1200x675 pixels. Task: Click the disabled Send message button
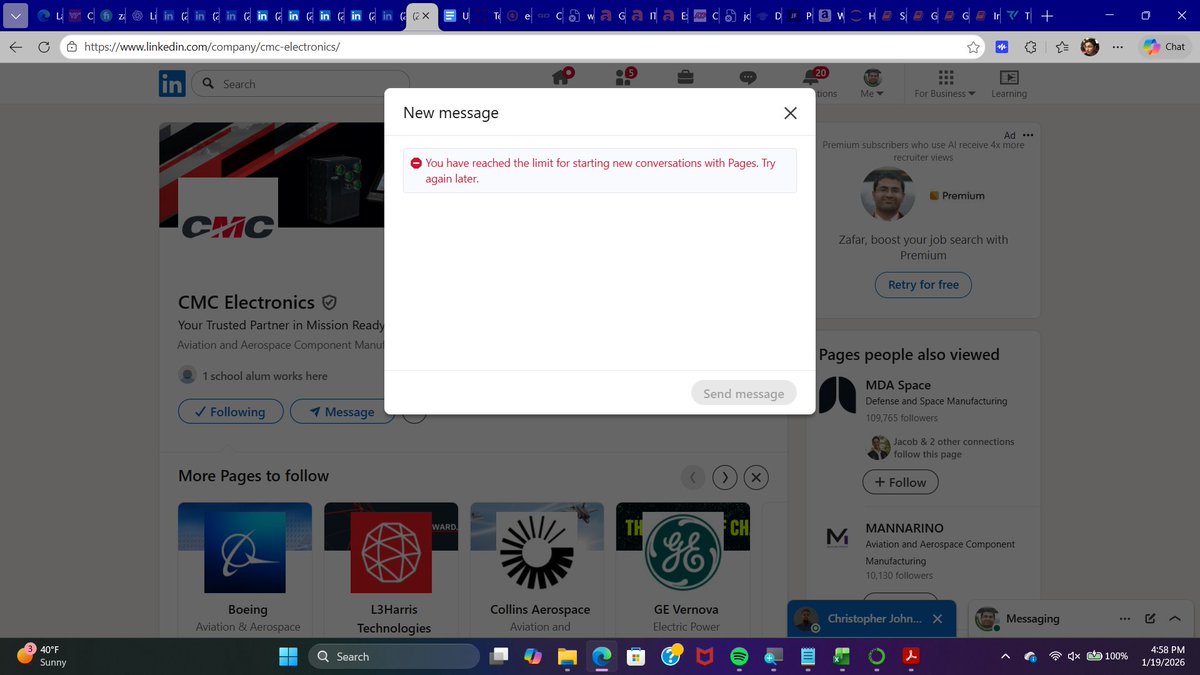(x=743, y=393)
